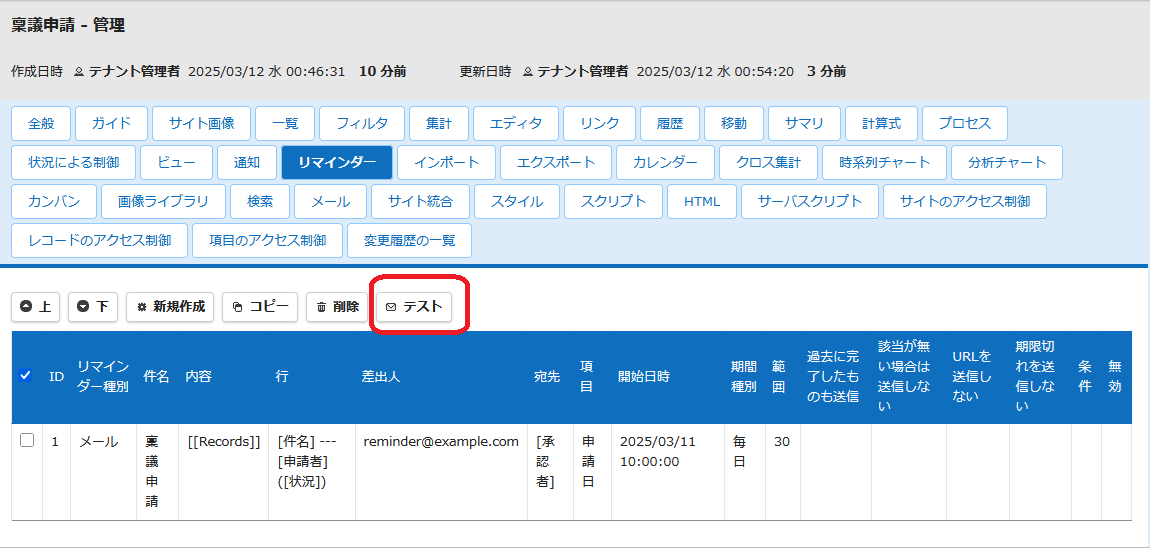
Task: Switch to the エディタ tab
Action: (516, 123)
